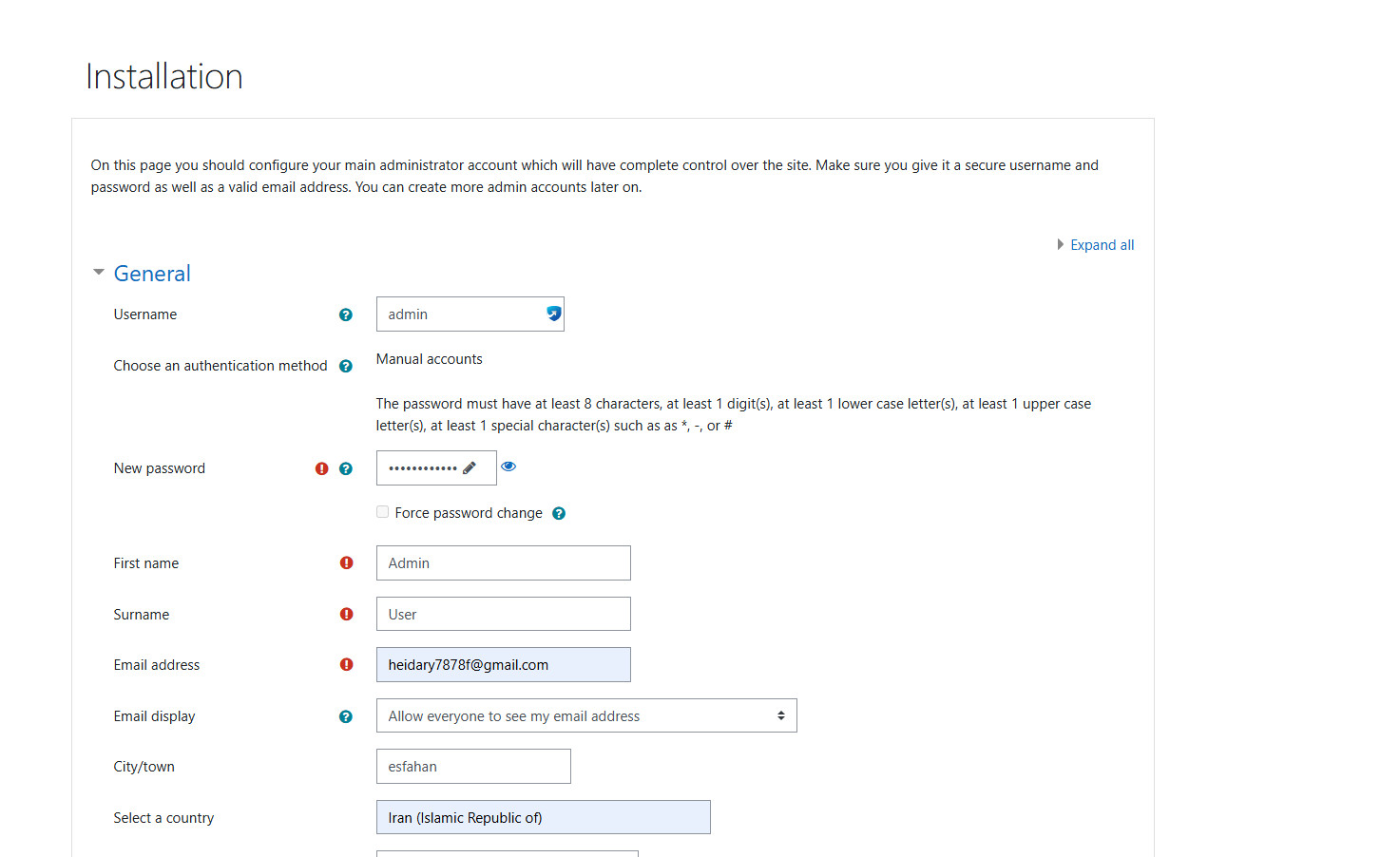Click the help icon next to Email display
Viewport: 1400px width, 857px height.
pos(346,715)
